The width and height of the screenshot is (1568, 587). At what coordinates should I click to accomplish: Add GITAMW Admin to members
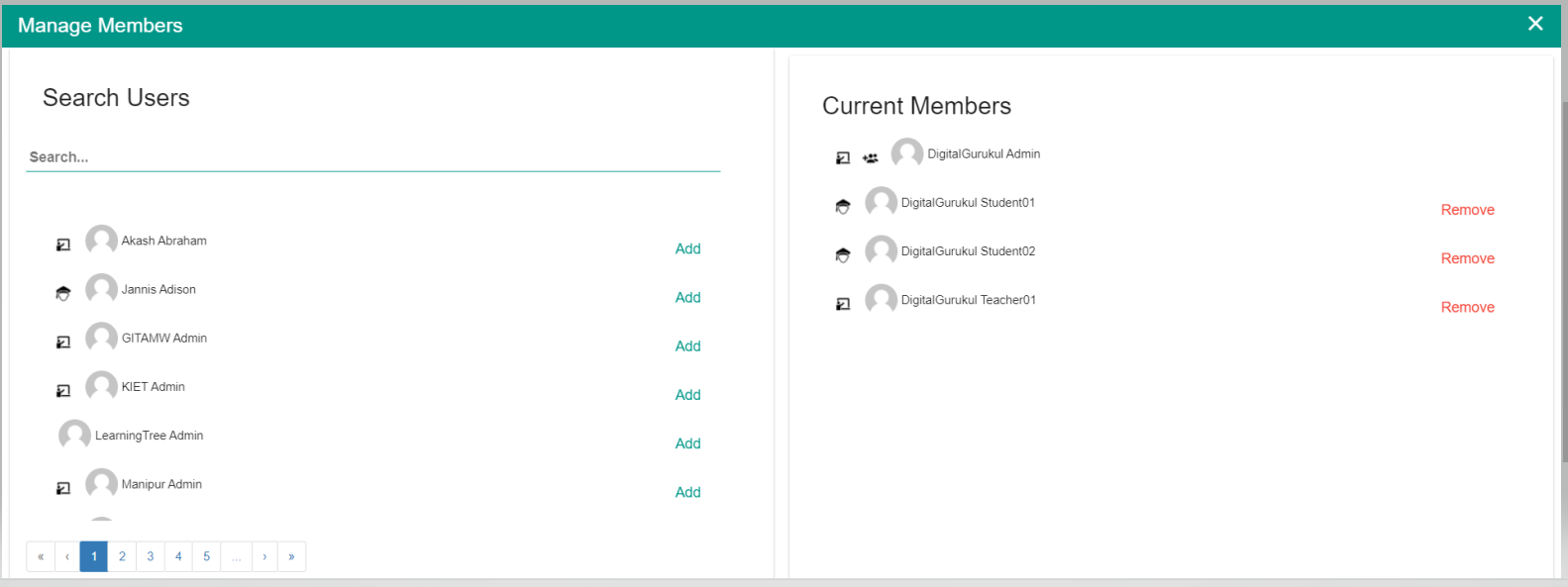687,345
